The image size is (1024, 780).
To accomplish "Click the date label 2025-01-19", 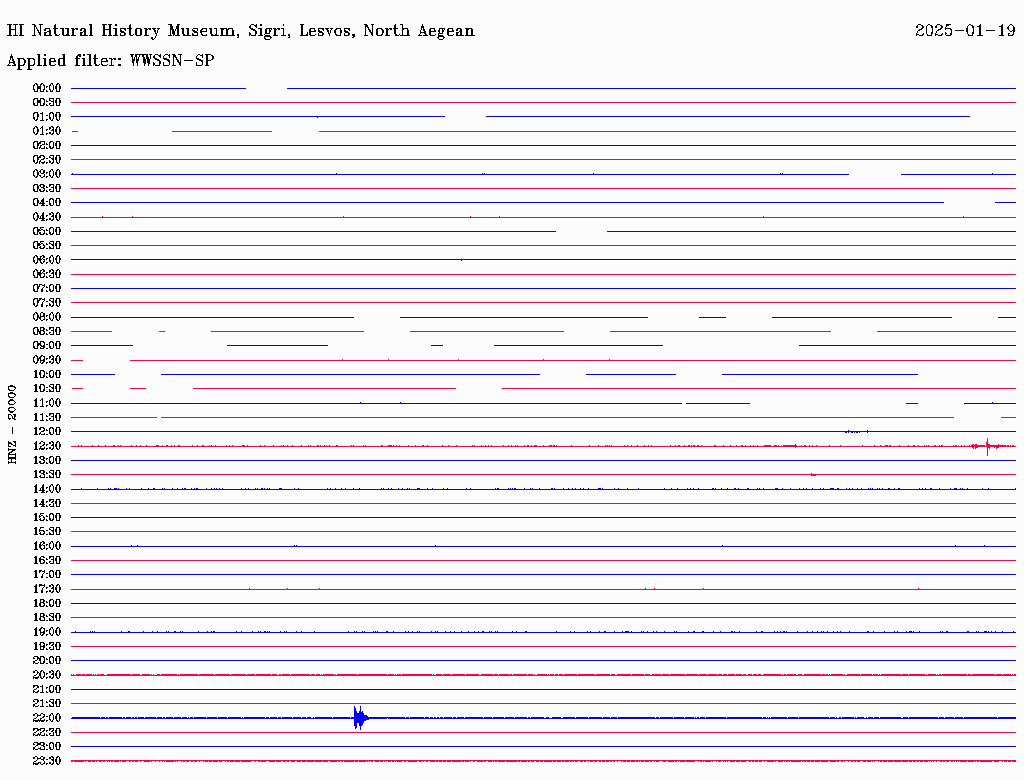I will (x=965, y=31).
